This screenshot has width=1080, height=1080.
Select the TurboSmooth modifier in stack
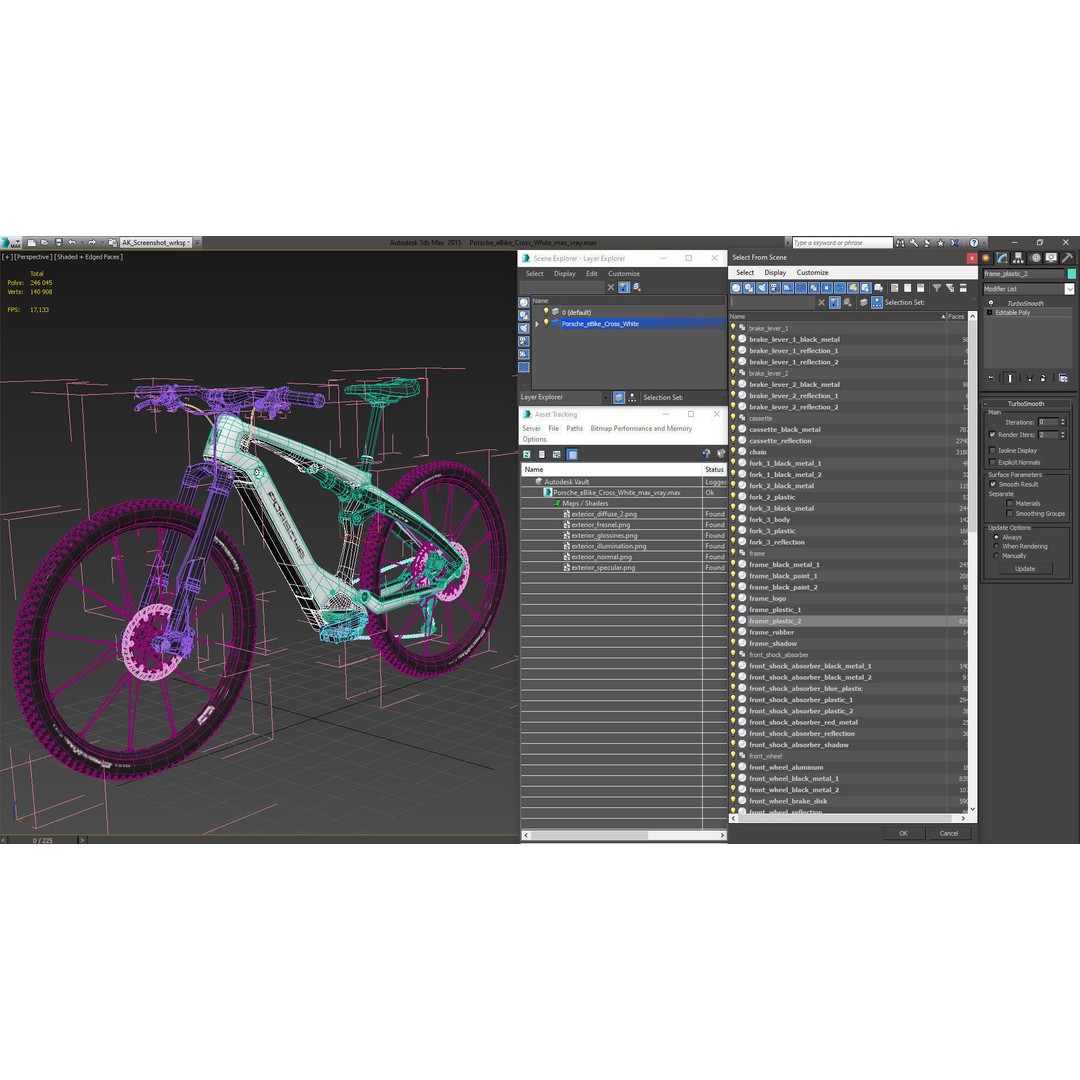[1026, 303]
